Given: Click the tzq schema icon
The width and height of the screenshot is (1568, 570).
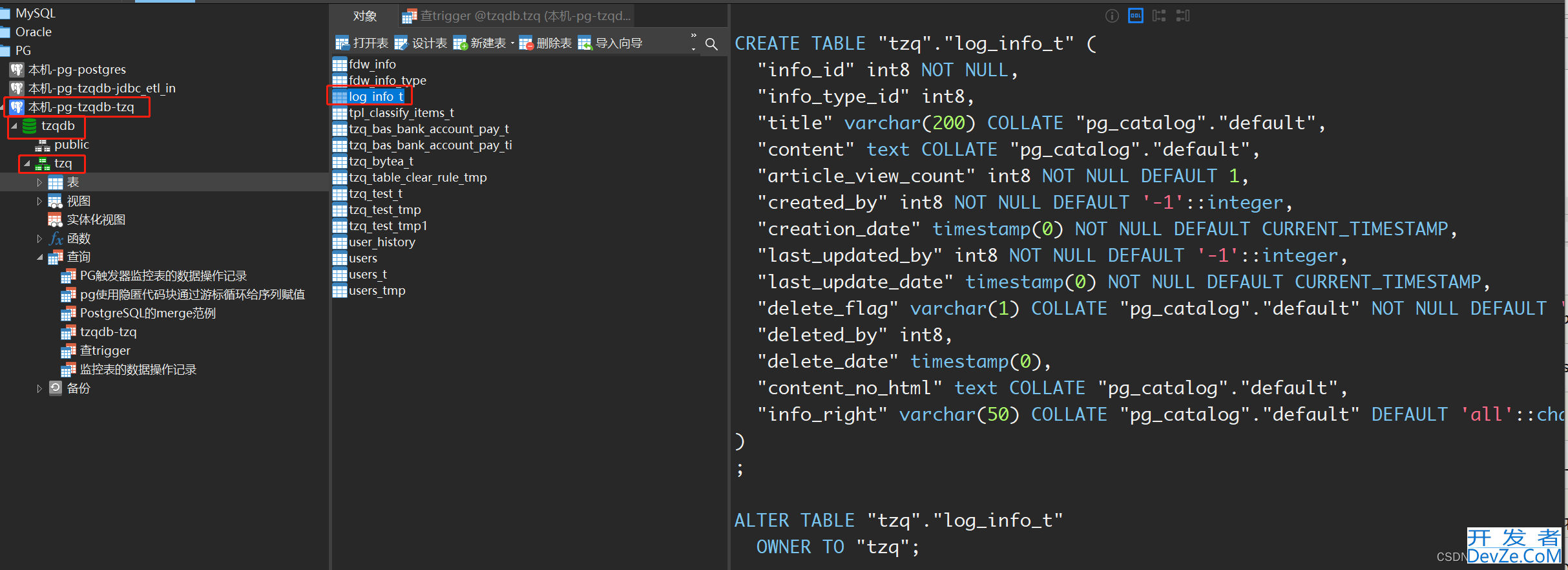Looking at the screenshot, I should (43, 164).
